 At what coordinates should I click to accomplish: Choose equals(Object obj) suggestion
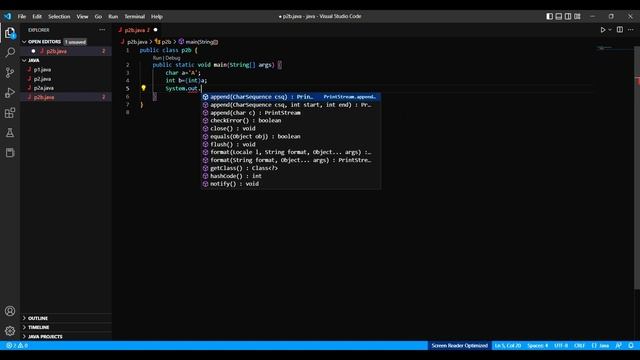point(291,136)
